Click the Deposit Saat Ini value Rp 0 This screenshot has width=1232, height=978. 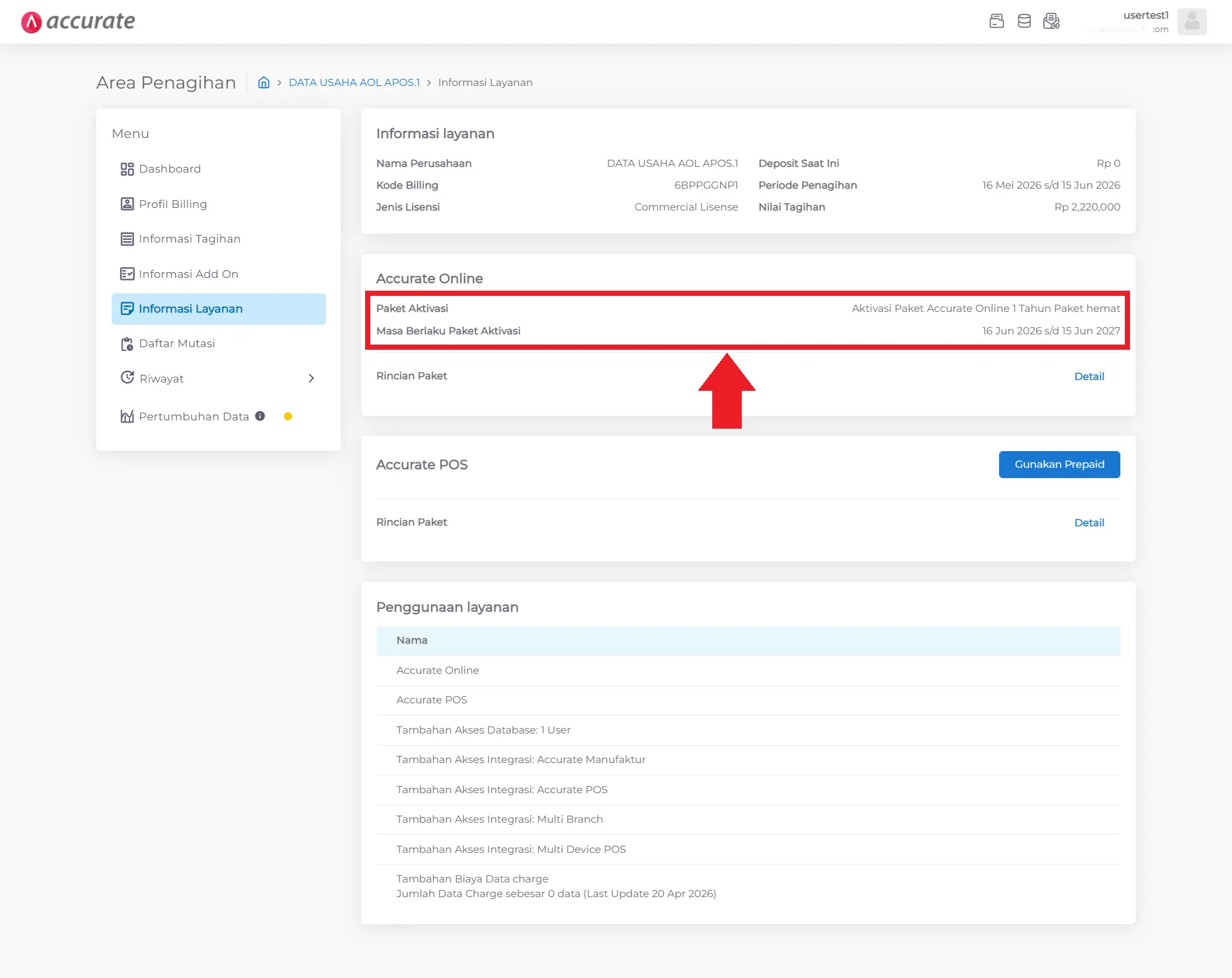tap(1108, 164)
